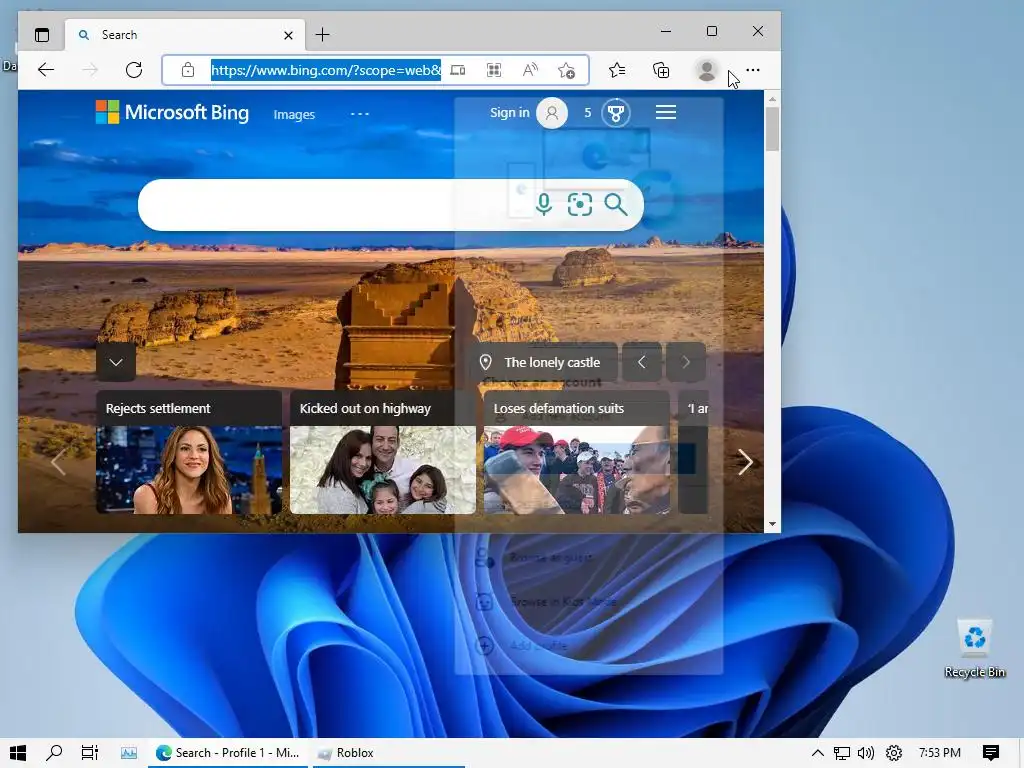Open the tab actions menu icon
The width and height of the screenshot is (1024, 768).
point(42,35)
